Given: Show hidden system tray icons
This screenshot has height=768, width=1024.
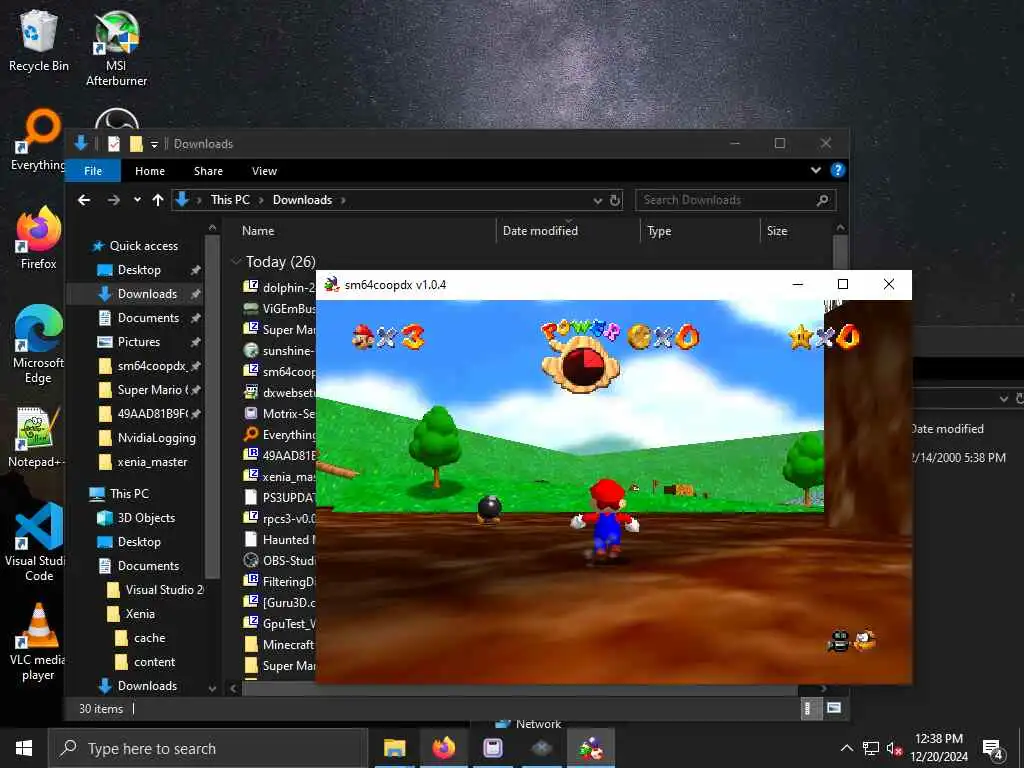Looking at the screenshot, I should click(846, 748).
